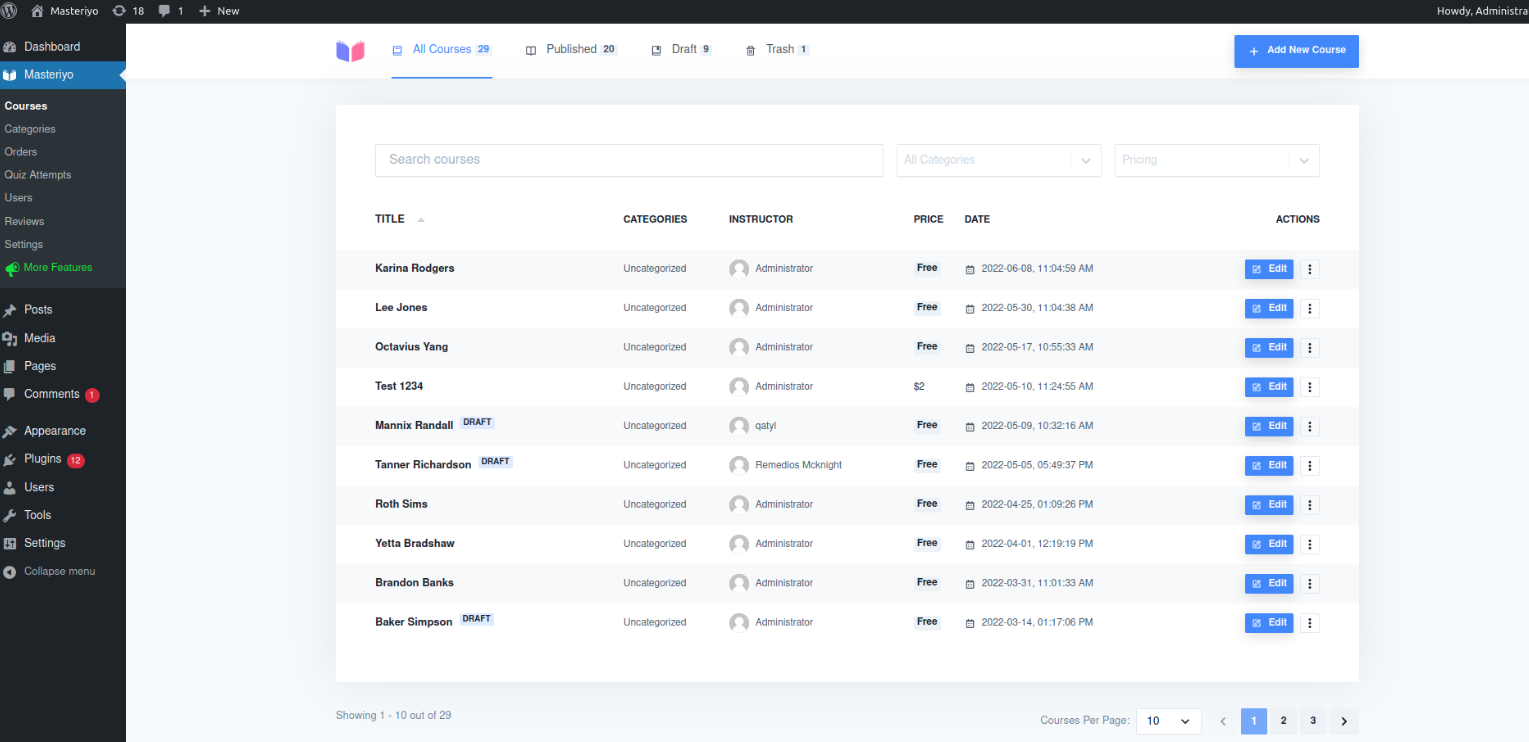Change the Courses Per Page dropdown
This screenshot has height=742, width=1529.
(1168, 721)
